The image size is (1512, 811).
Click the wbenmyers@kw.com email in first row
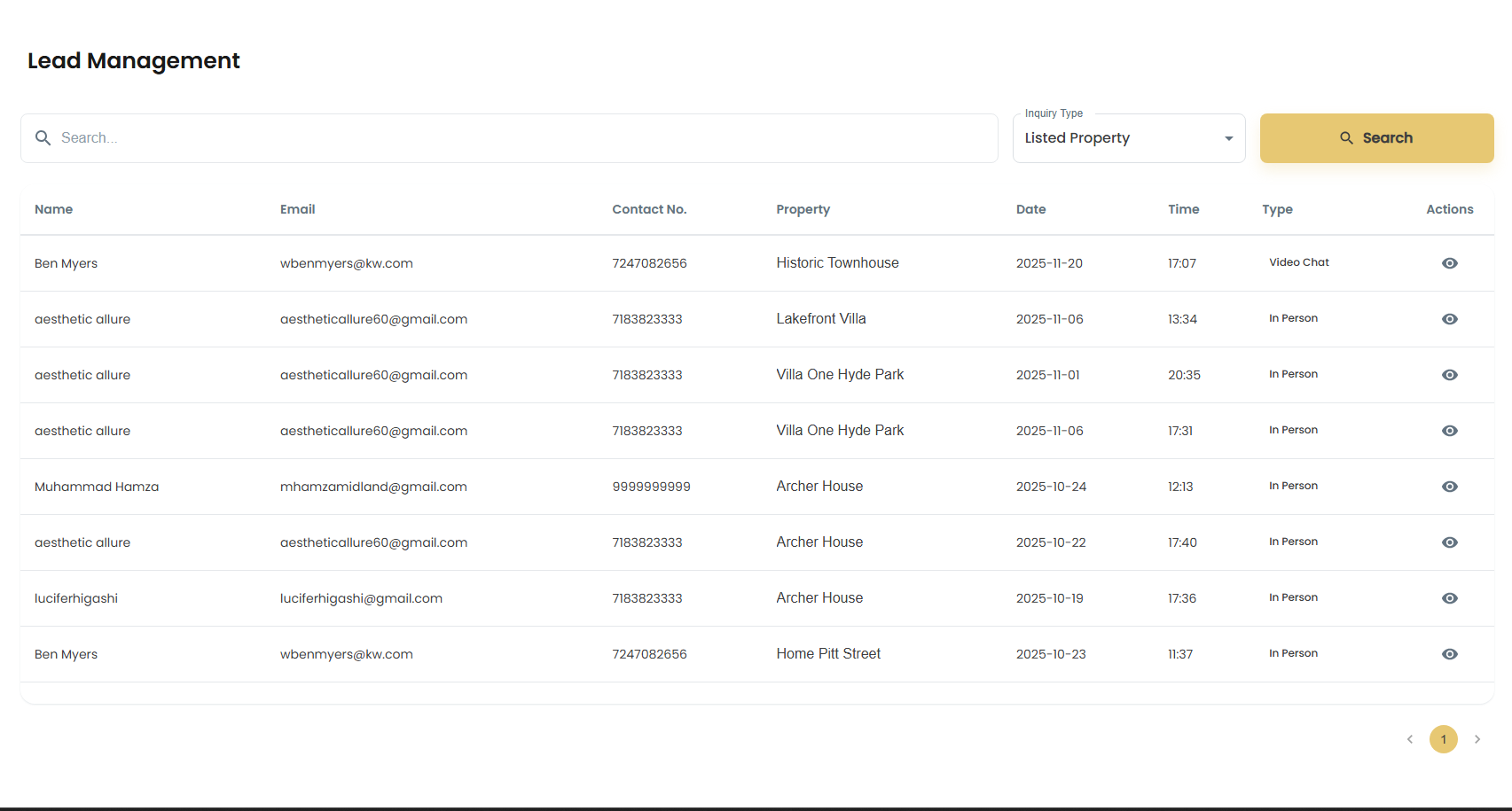347,263
